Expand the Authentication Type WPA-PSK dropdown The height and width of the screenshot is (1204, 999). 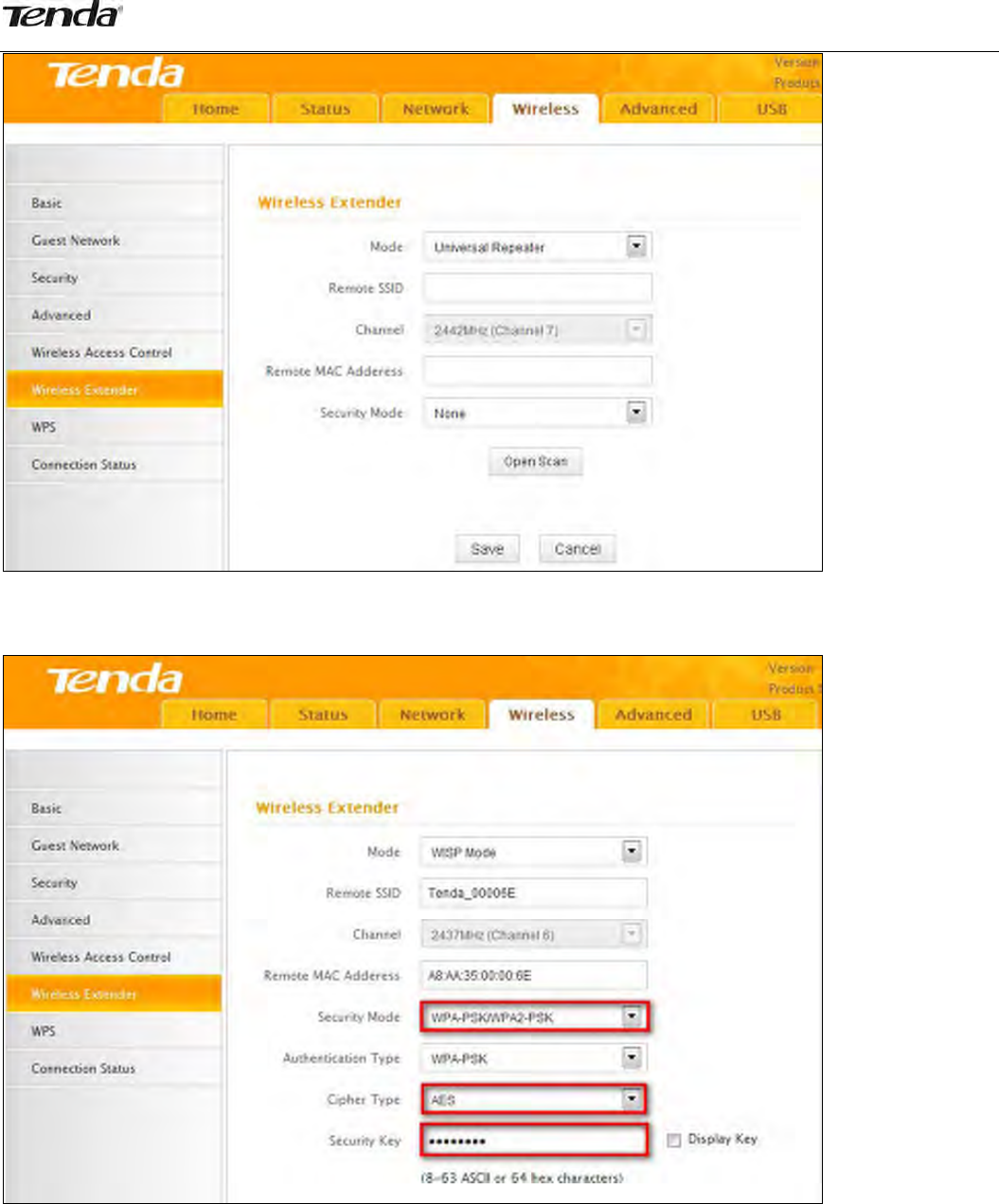click(533, 1058)
